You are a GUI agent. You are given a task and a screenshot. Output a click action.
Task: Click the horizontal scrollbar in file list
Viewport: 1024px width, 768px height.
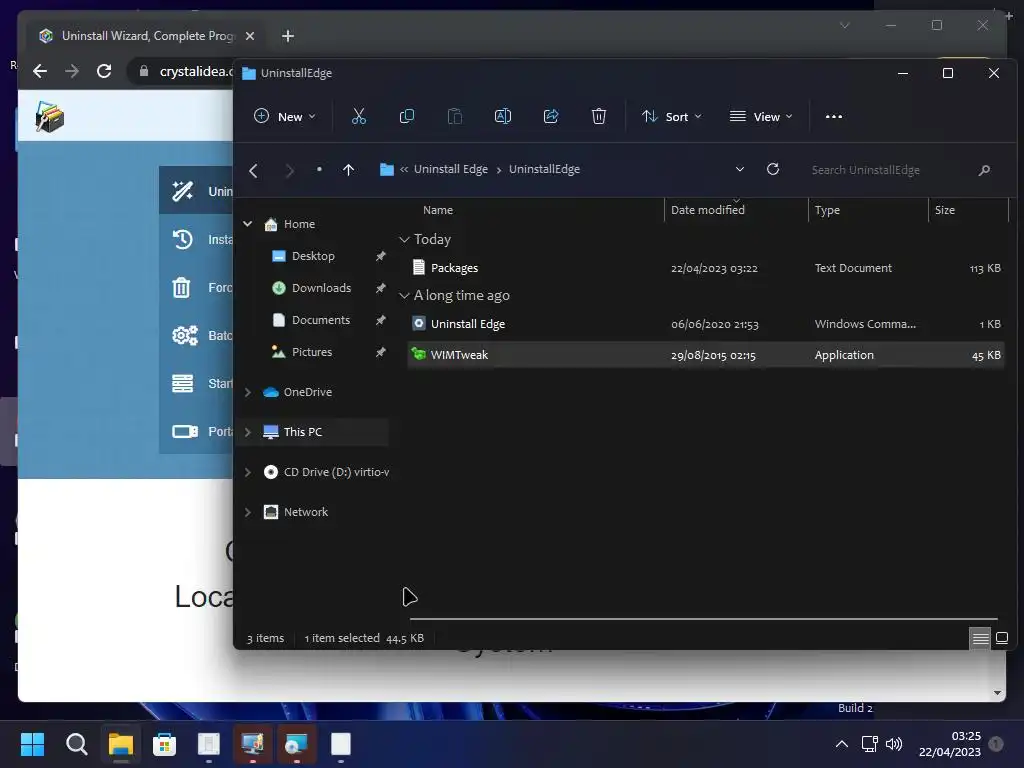click(703, 618)
